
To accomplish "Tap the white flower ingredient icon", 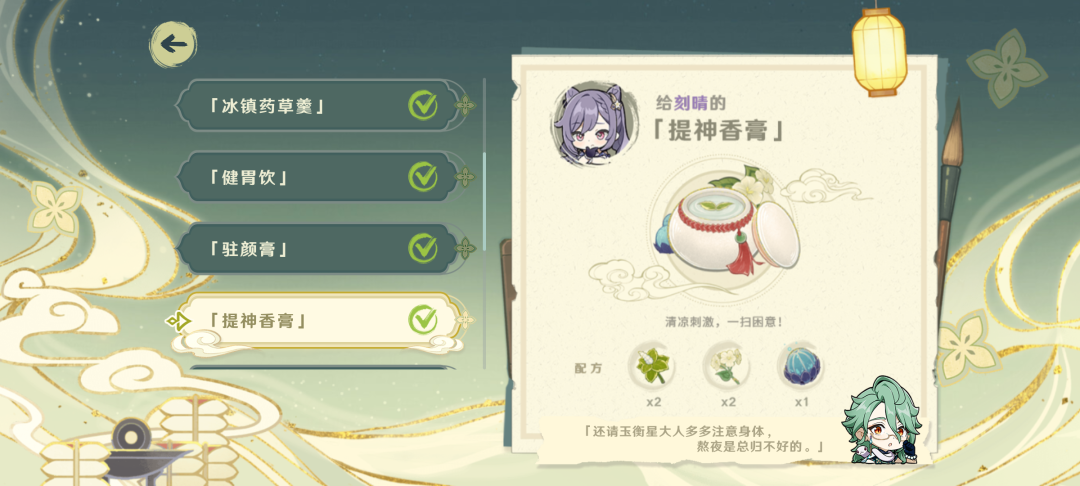I will click(726, 366).
